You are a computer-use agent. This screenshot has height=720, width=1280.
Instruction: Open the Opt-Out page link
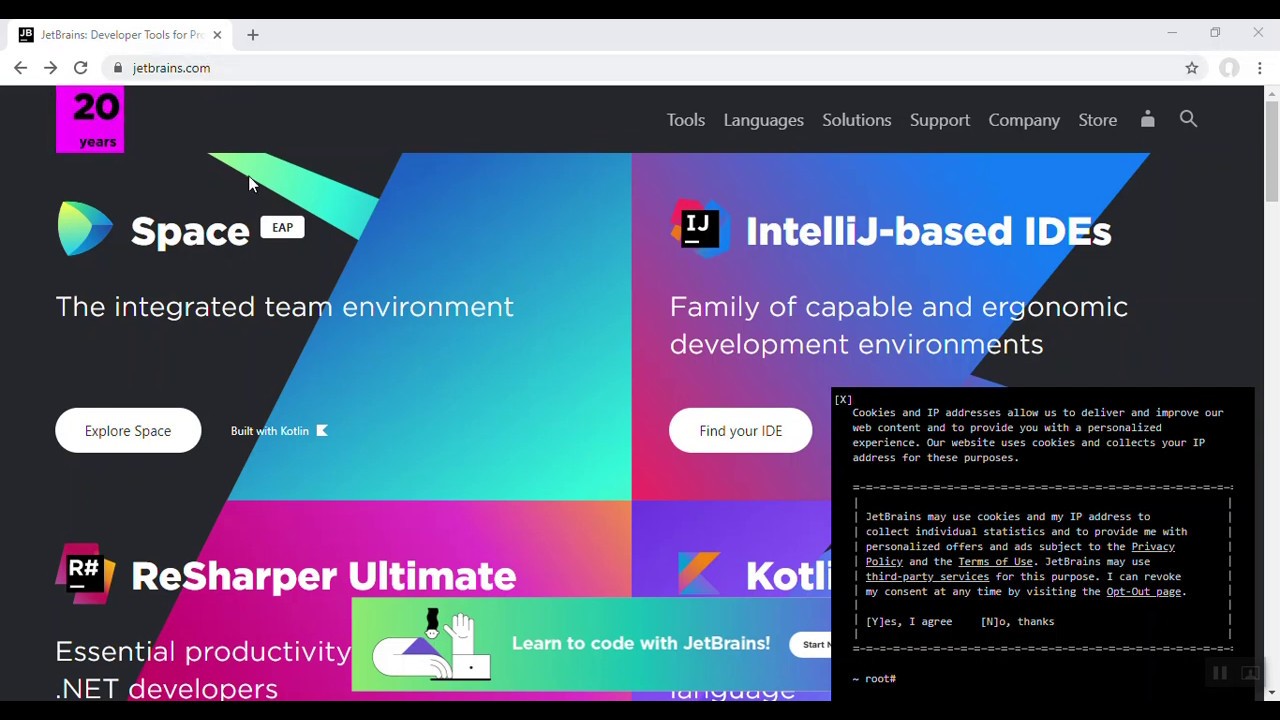[x=1144, y=592]
